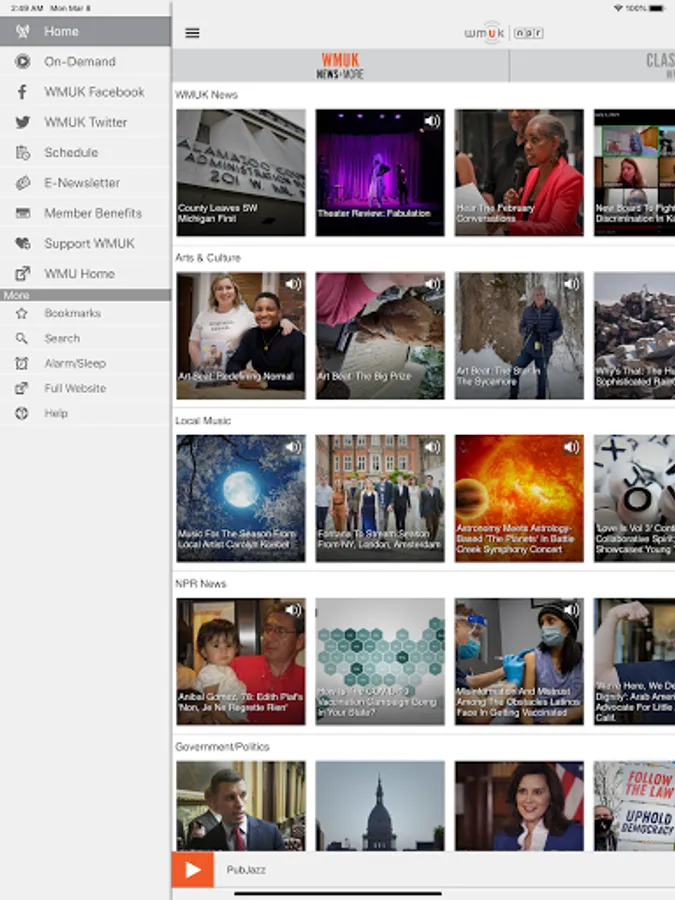675x900 pixels.
Task: Tap the Member Benefits card icon
Action: tap(22, 213)
